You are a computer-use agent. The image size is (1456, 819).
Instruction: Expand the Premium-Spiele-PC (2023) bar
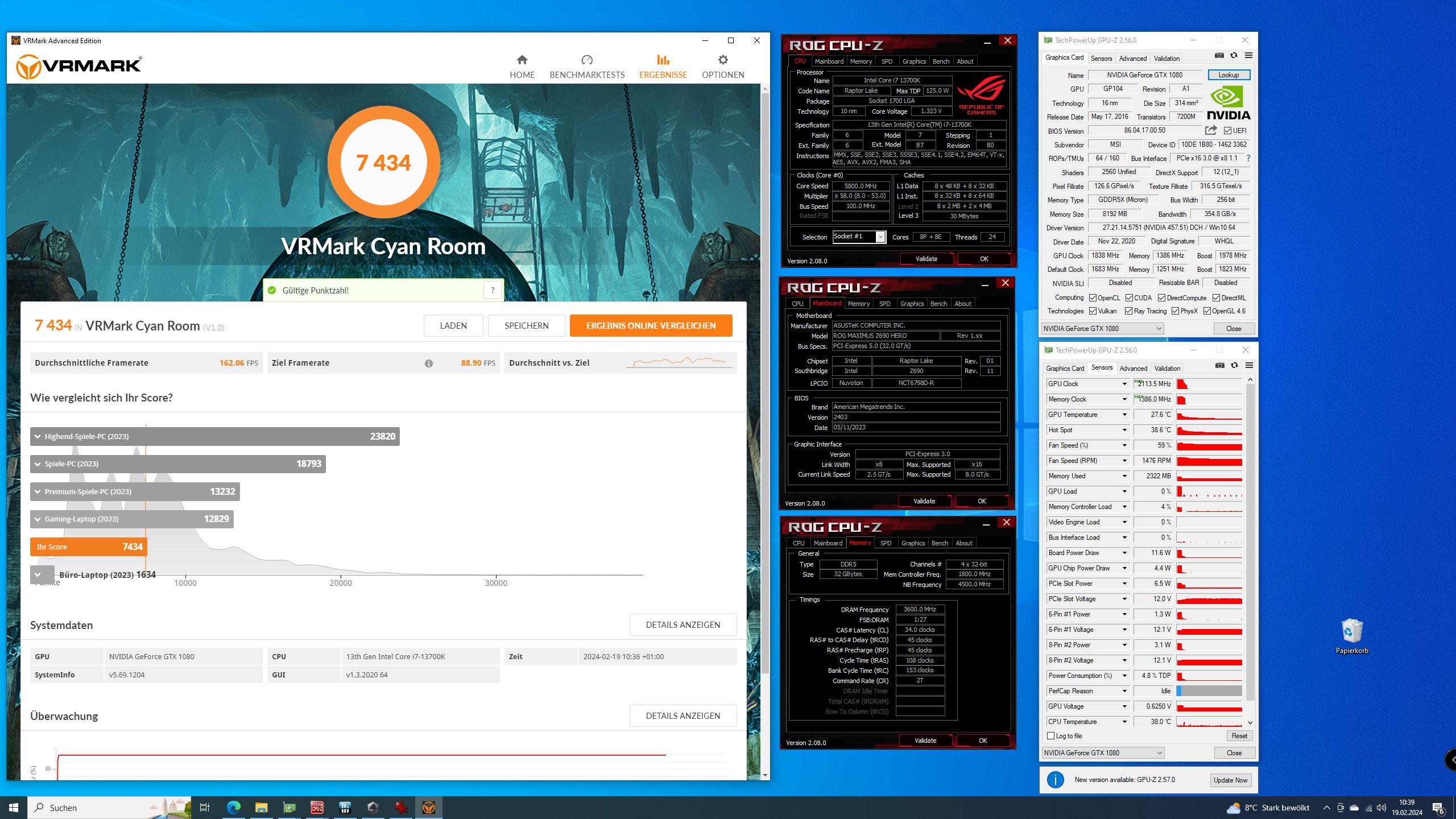(x=135, y=491)
